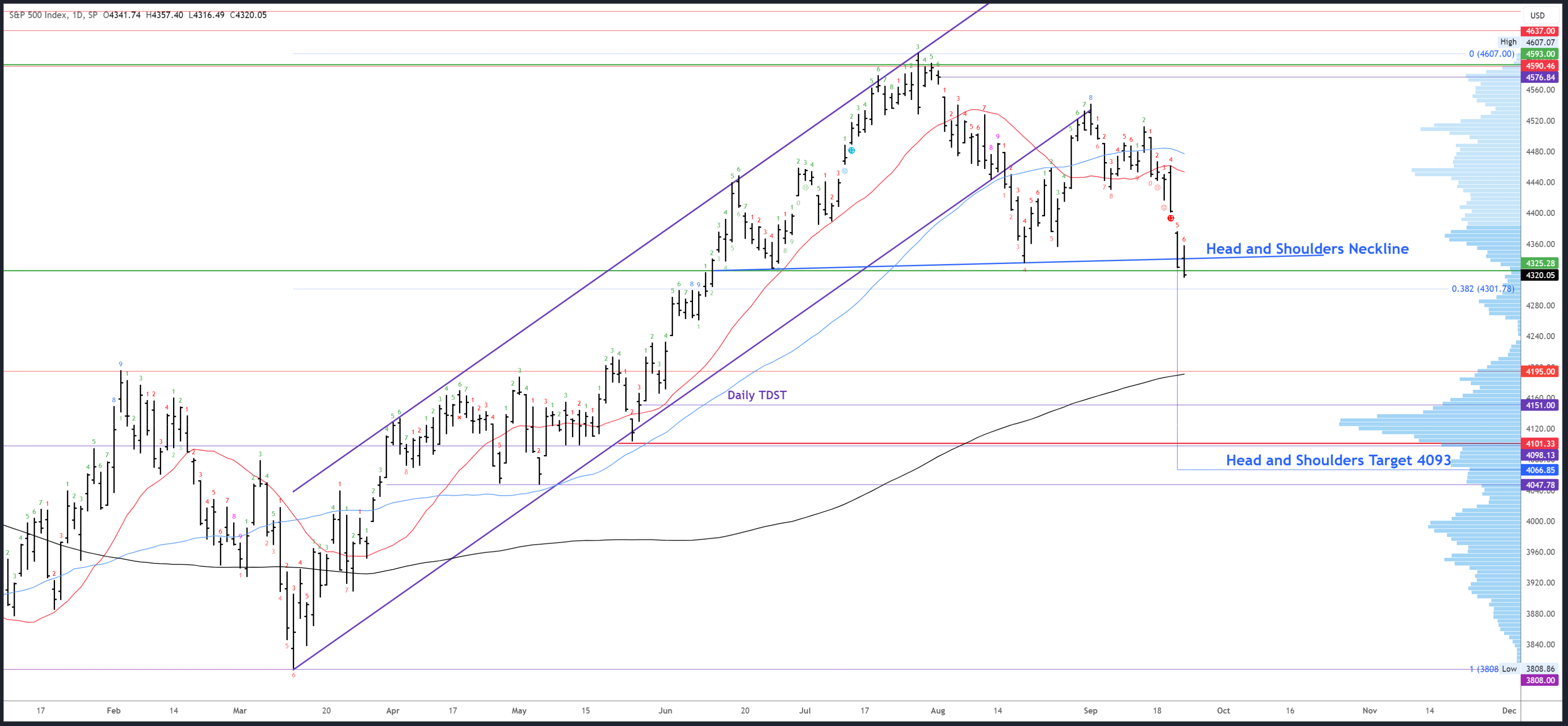This screenshot has width=1568, height=726.
Task: Click the Head and Shoulders Neckline annotation
Action: (x=1307, y=248)
